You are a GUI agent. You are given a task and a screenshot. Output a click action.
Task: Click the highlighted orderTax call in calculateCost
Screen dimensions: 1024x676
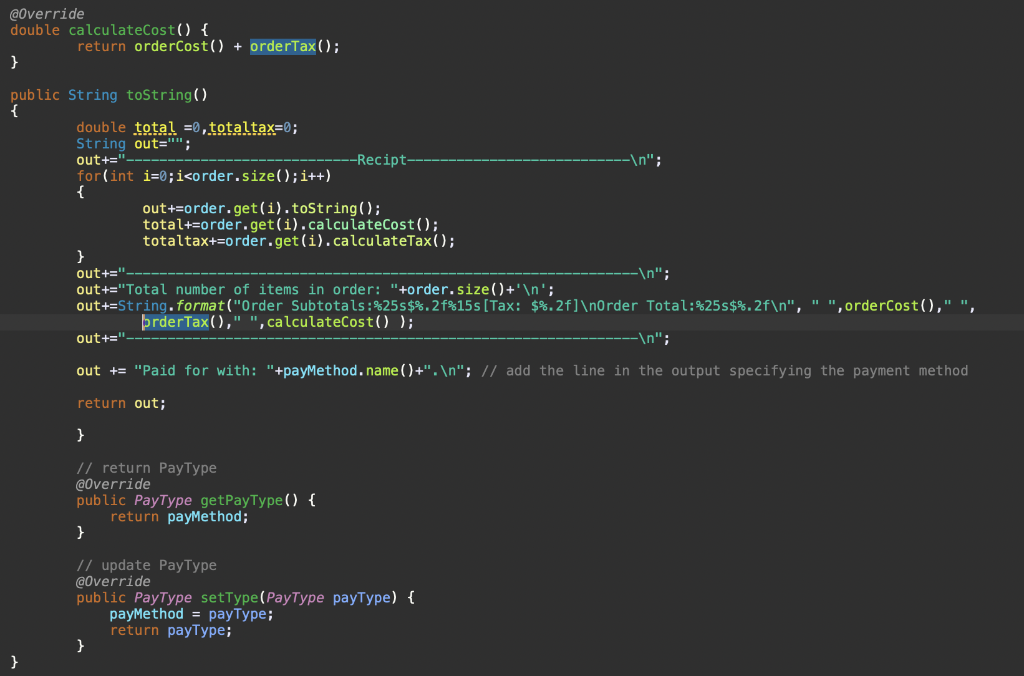pyautogui.click(x=283, y=46)
